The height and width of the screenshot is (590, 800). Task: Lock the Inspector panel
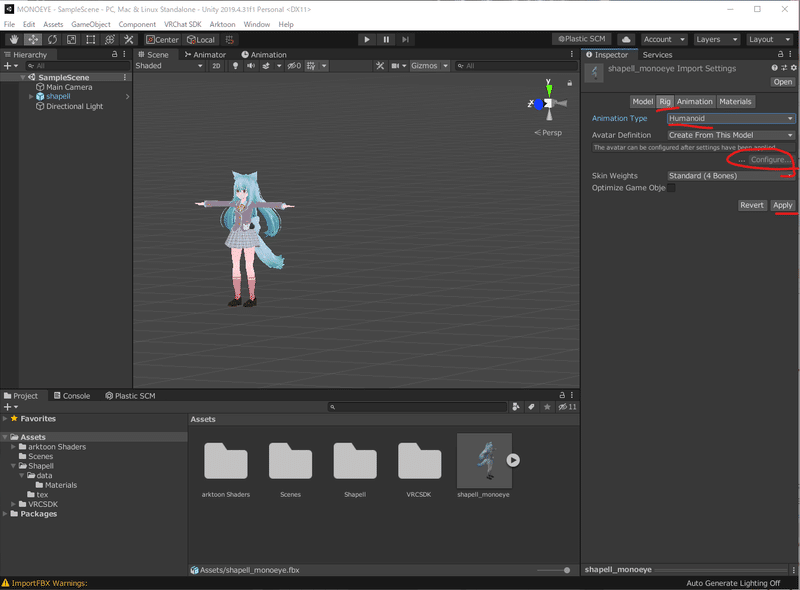tap(780, 54)
